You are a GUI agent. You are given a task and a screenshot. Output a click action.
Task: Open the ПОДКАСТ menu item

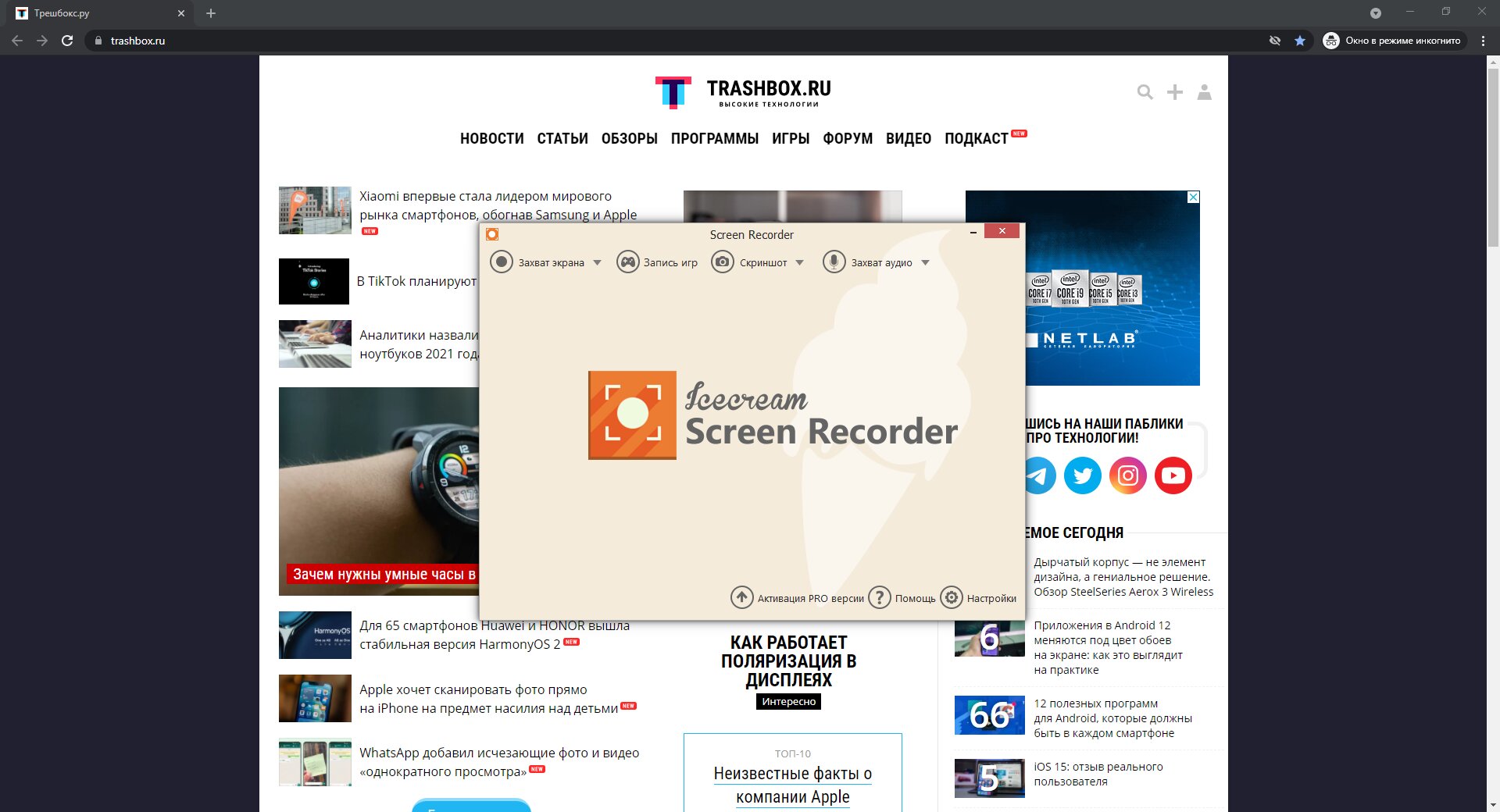(x=977, y=138)
